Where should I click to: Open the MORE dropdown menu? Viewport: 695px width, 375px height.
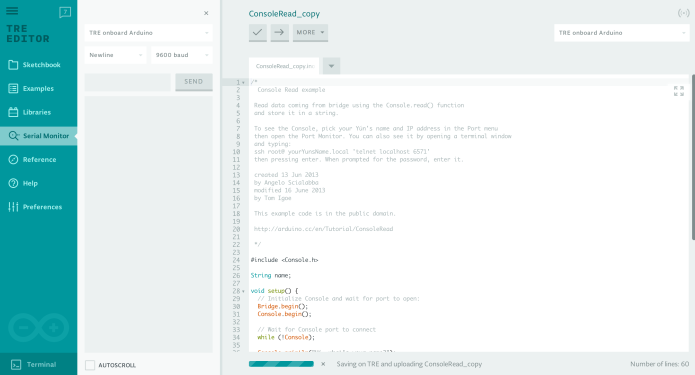click(310, 32)
